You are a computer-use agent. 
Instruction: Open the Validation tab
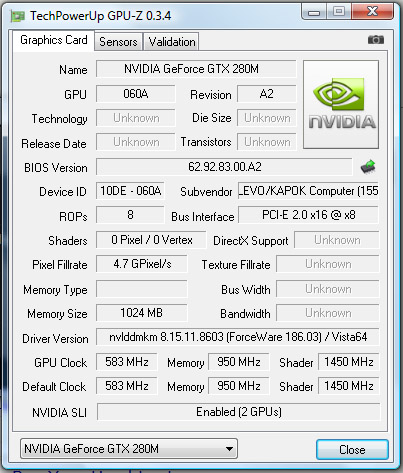click(172, 42)
